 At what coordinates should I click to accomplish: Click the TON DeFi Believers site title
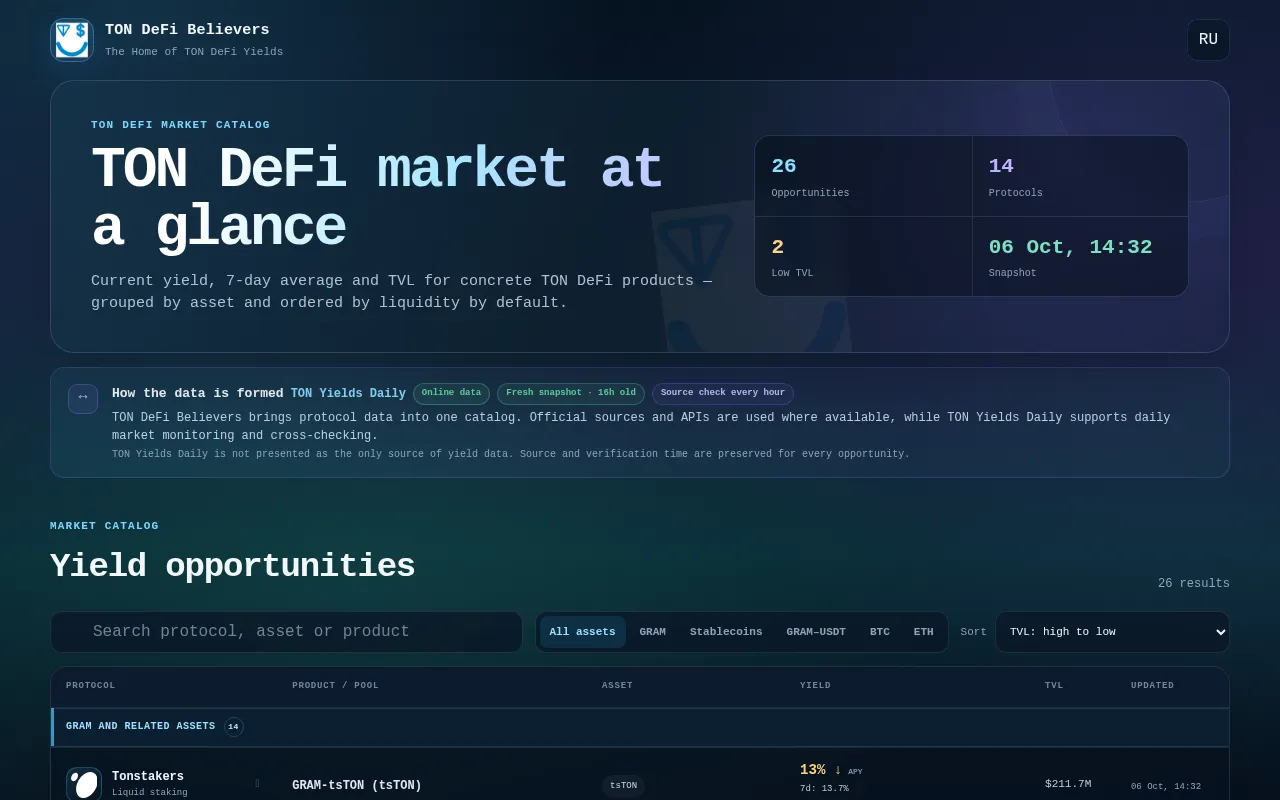pos(187,30)
